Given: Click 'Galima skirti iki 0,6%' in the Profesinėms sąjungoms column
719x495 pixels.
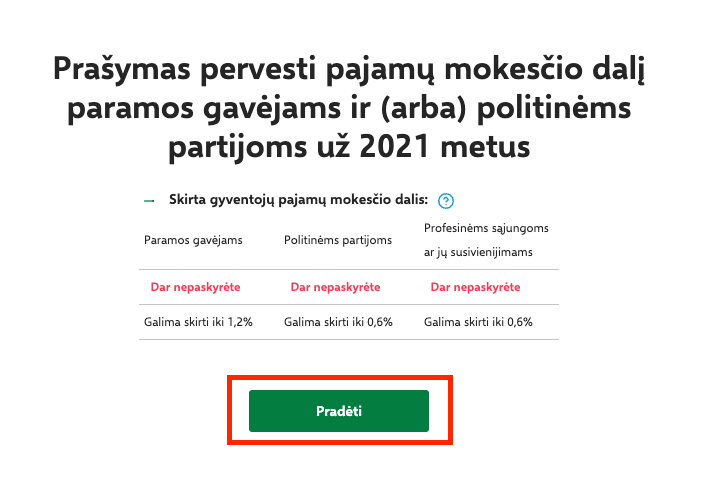Looking at the screenshot, I should (478, 322).
